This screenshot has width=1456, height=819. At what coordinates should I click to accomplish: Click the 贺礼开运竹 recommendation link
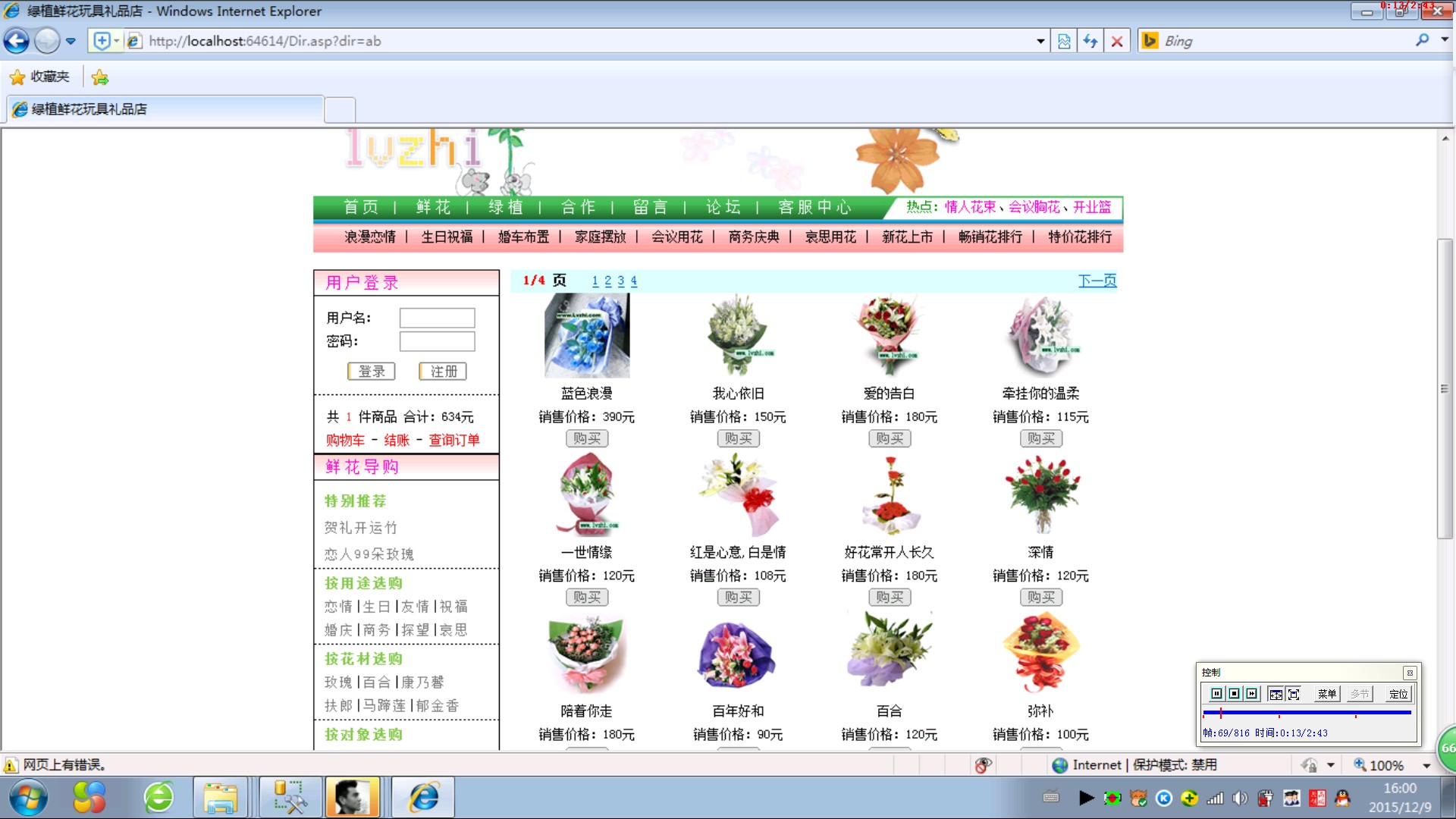pos(361,528)
